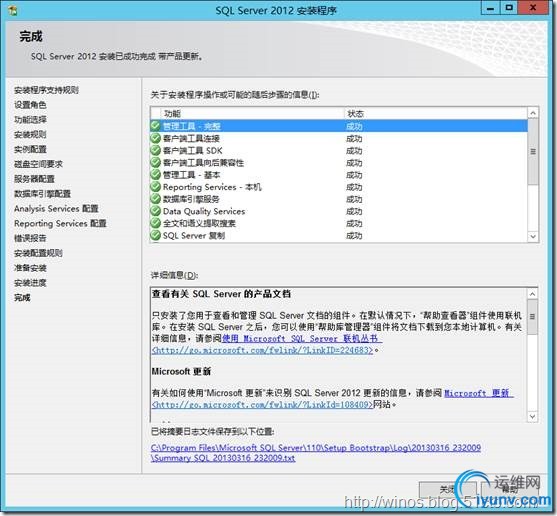Viewport: 557px width, 516px height.
Task: Select the 客户端工具连接 row
Action: click(339, 138)
